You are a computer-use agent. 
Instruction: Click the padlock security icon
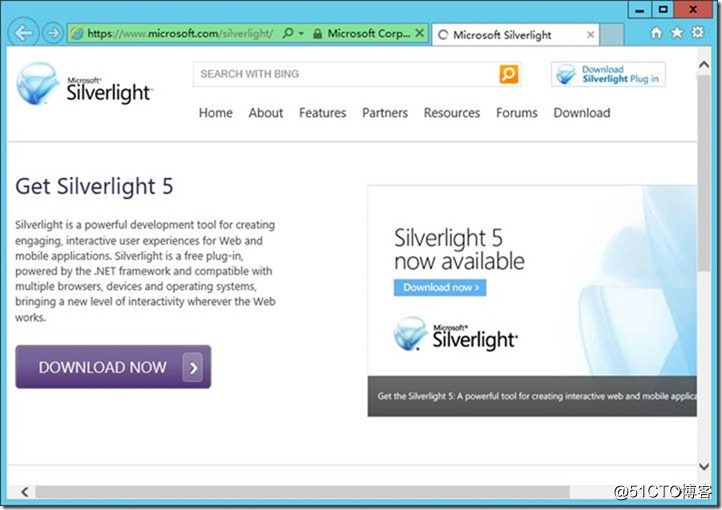pos(317,34)
